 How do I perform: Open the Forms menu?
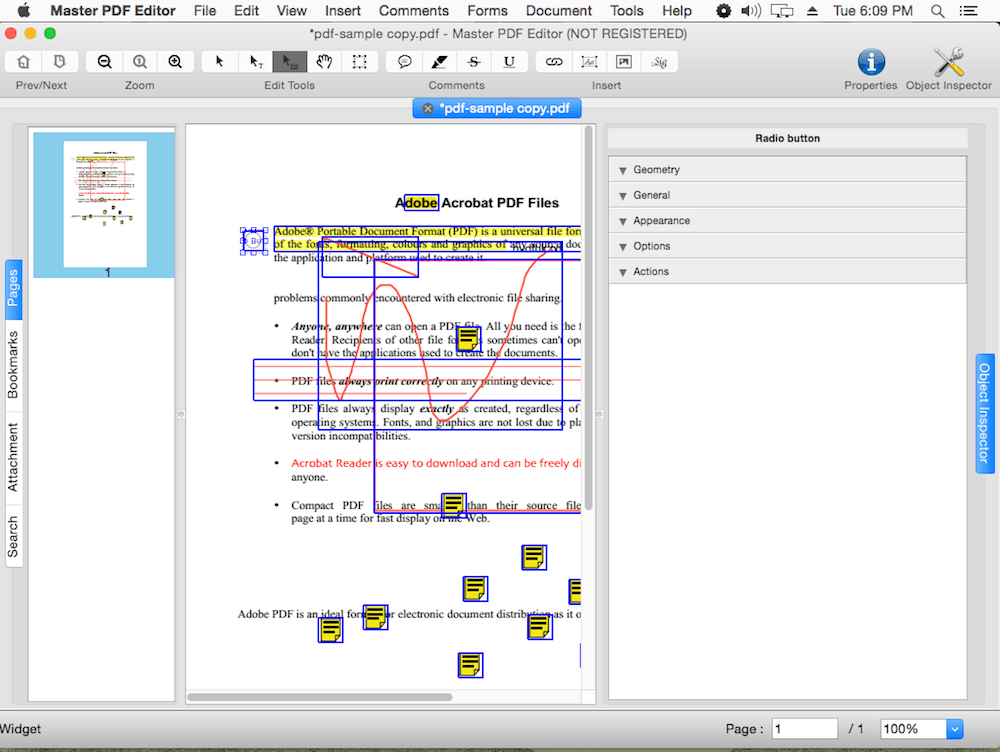[x=487, y=11]
